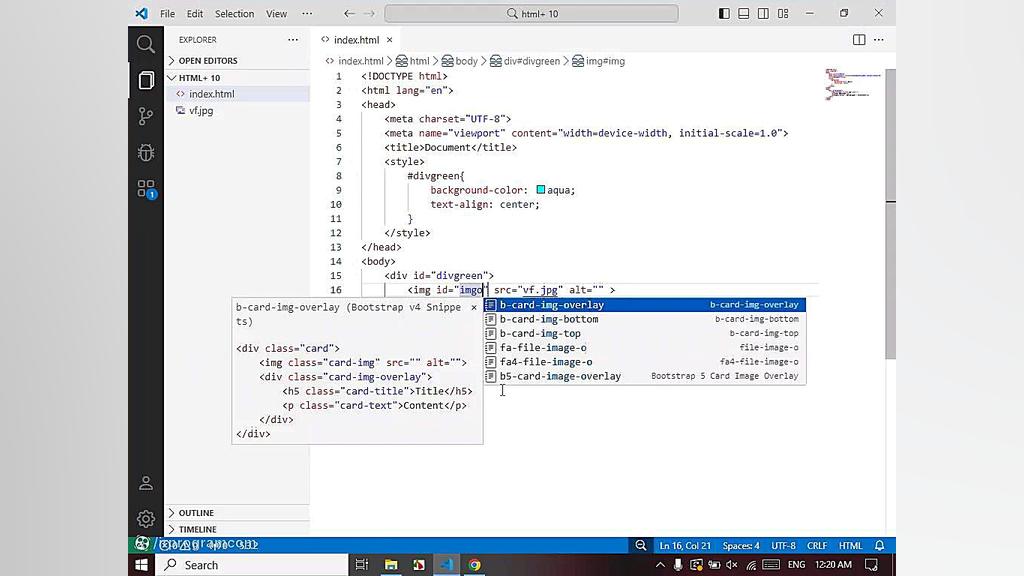The width and height of the screenshot is (1024, 576).
Task: Expand the TIMELINE section
Action: pos(237,529)
